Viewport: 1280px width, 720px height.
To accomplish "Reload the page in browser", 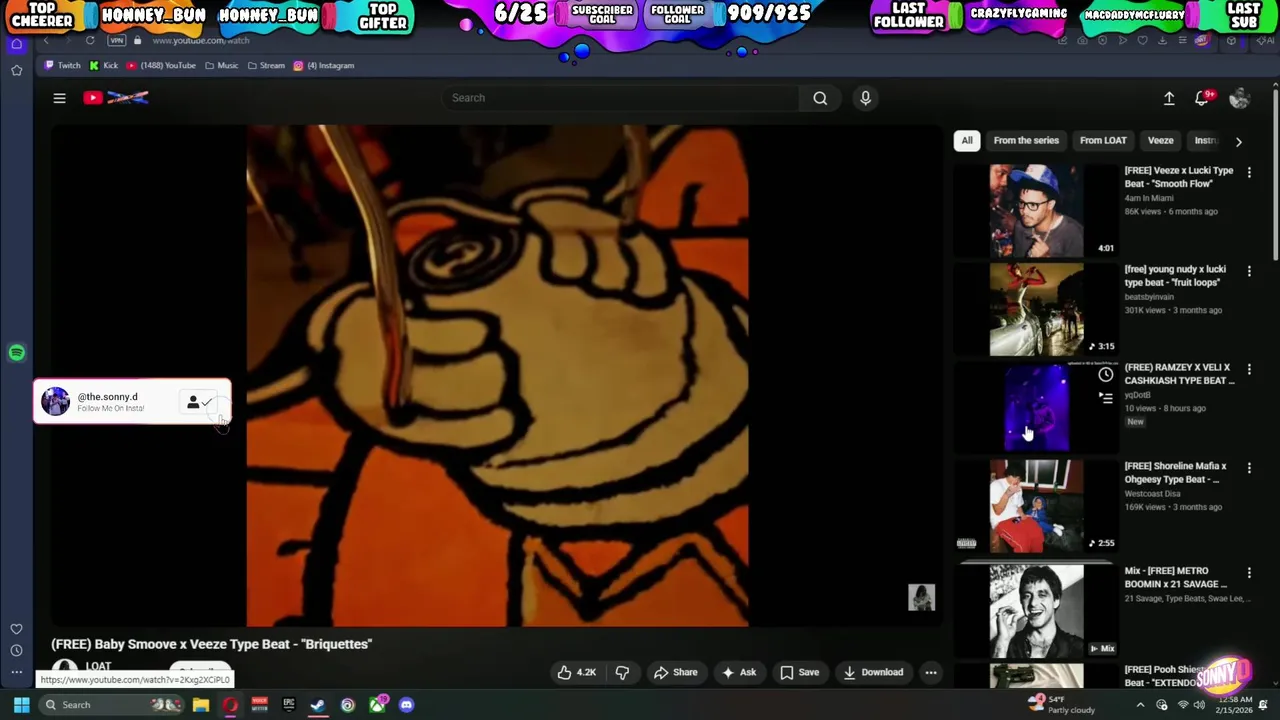I will tap(90, 41).
